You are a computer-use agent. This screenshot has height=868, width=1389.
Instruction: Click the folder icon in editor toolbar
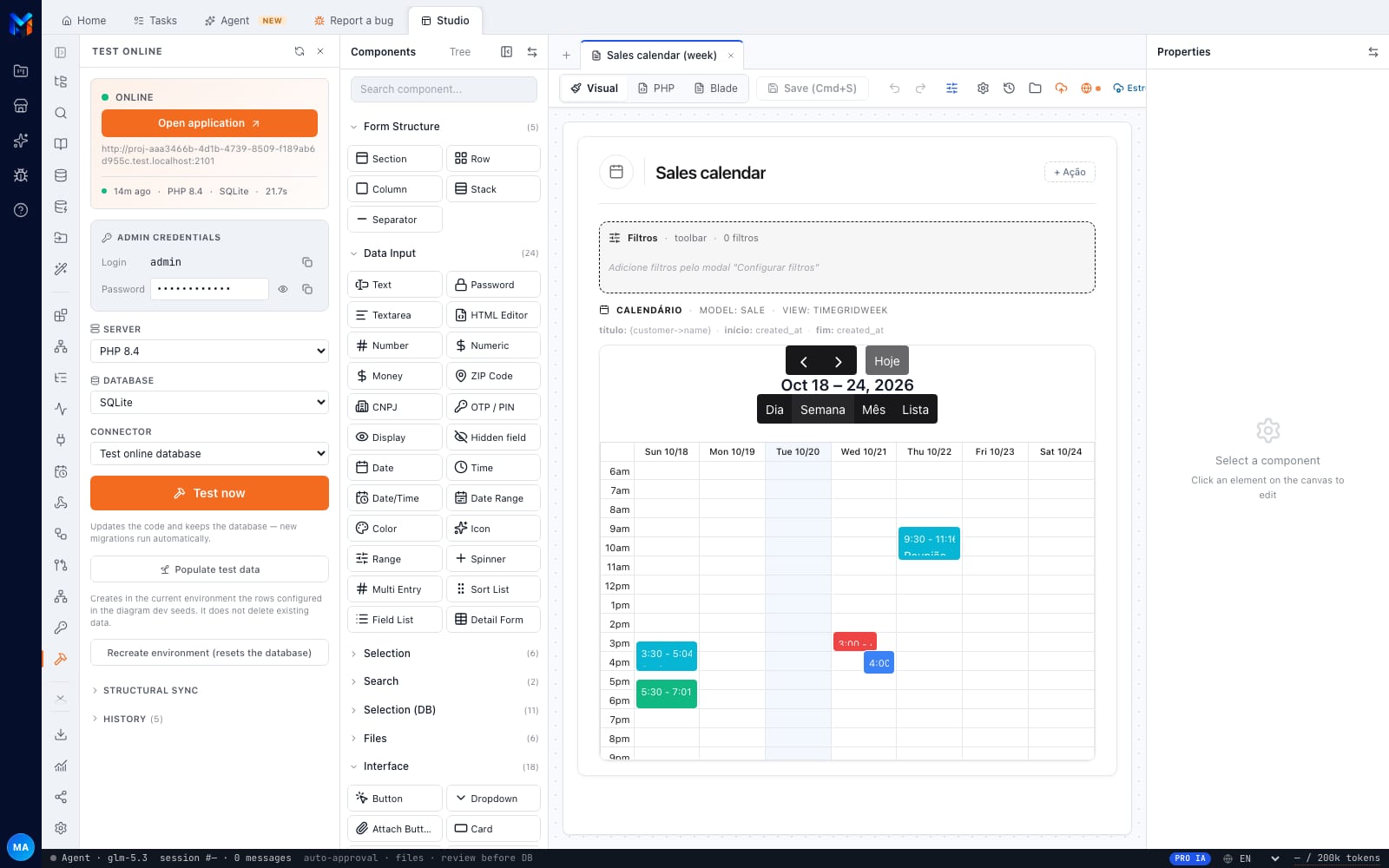(x=1035, y=89)
